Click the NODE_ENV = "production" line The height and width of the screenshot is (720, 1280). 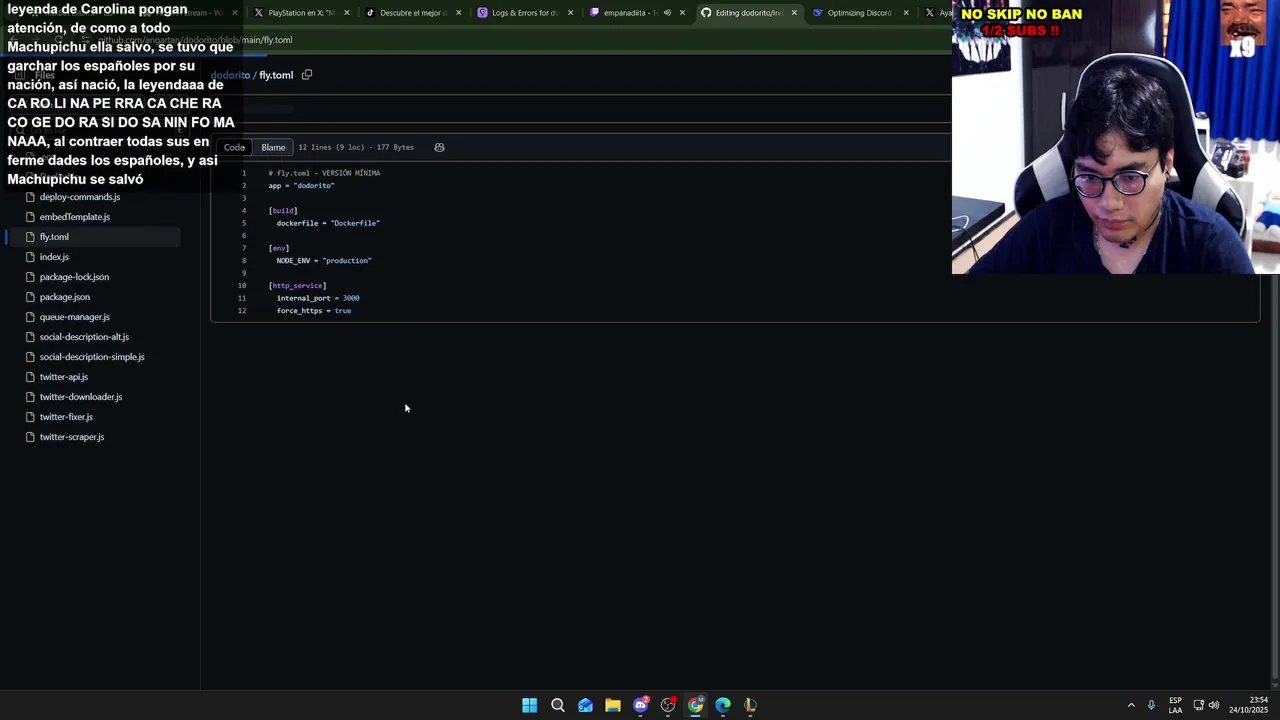coord(324,261)
